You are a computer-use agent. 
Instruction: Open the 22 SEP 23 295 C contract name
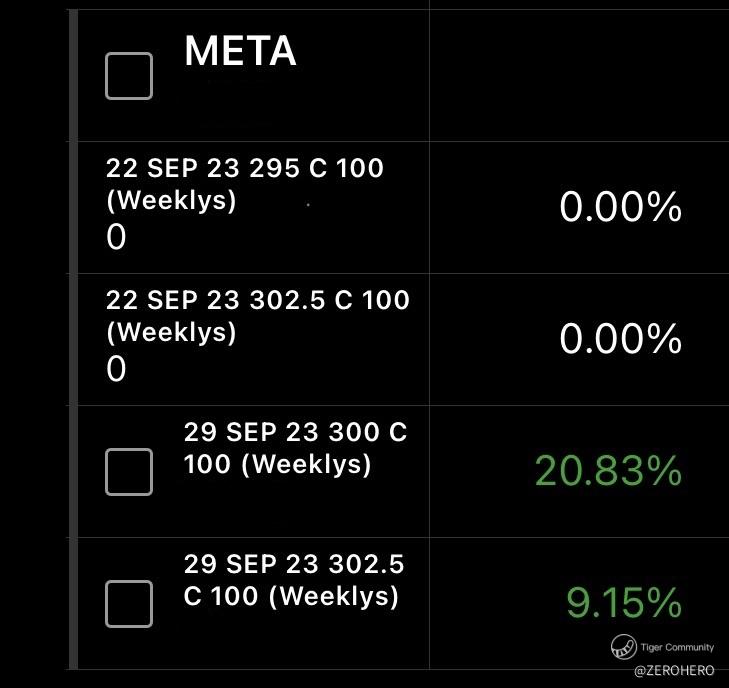[244, 168]
